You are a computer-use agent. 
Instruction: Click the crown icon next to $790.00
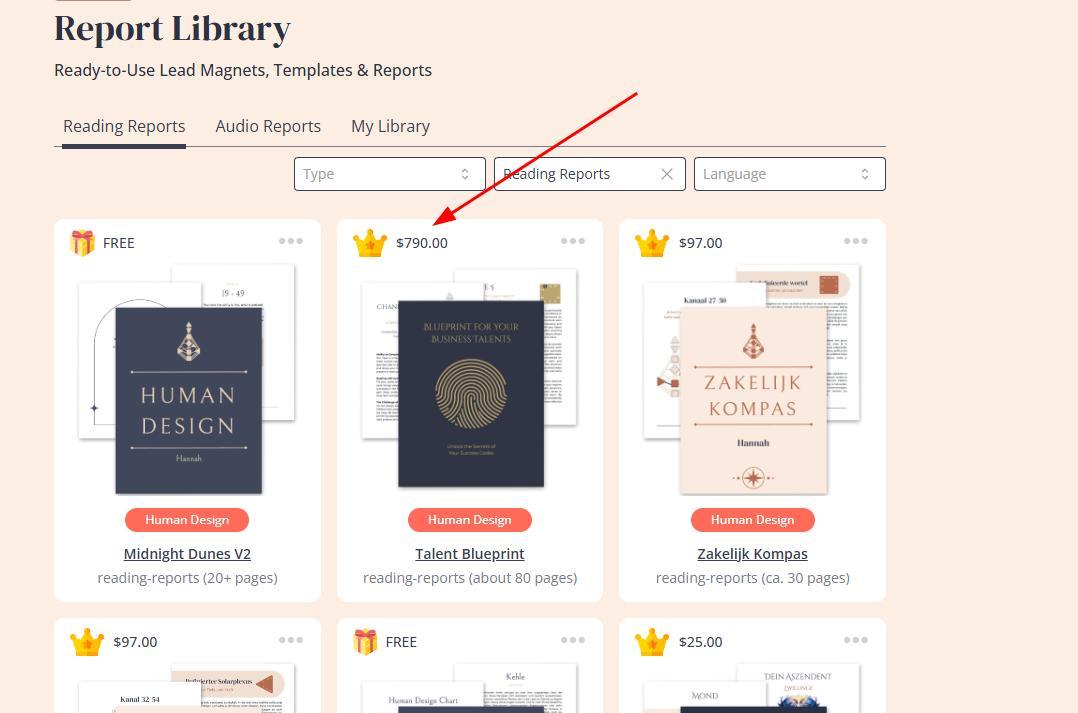tap(370, 243)
